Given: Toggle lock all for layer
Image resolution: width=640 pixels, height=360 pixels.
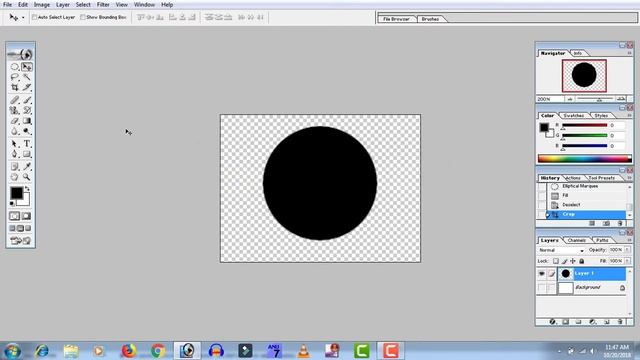Looking at the screenshot, I should click(x=582, y=261).
